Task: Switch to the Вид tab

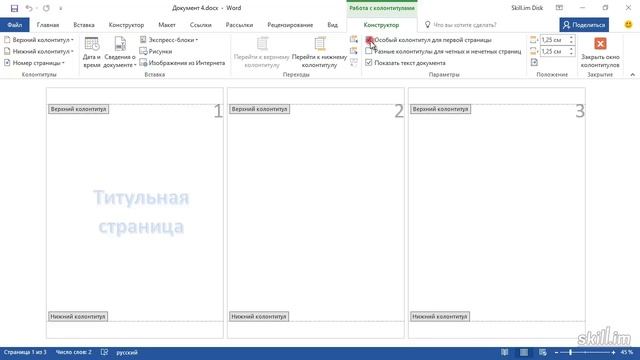Action: point(332,25)
